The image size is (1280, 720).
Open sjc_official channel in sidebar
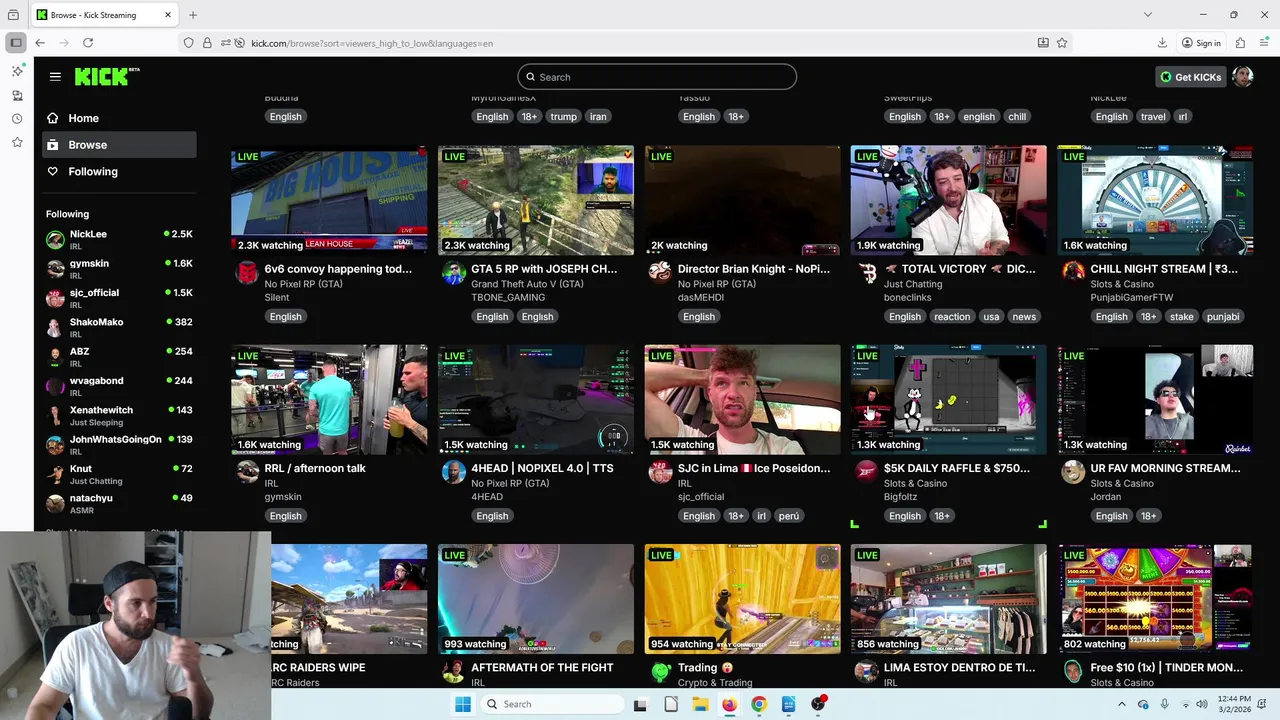coord(119,298)
